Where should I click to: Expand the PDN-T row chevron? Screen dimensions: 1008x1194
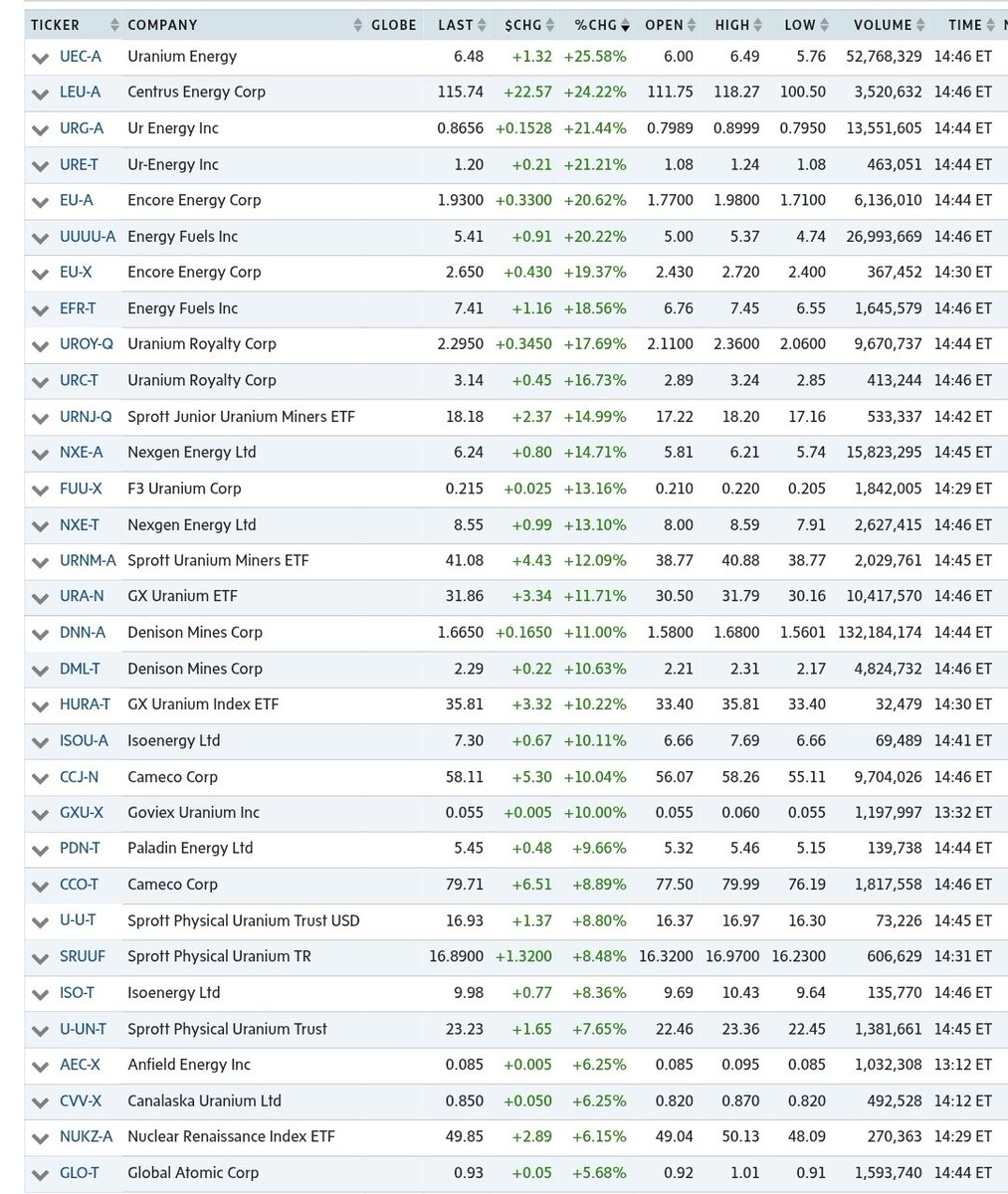[x=40, y=850]
